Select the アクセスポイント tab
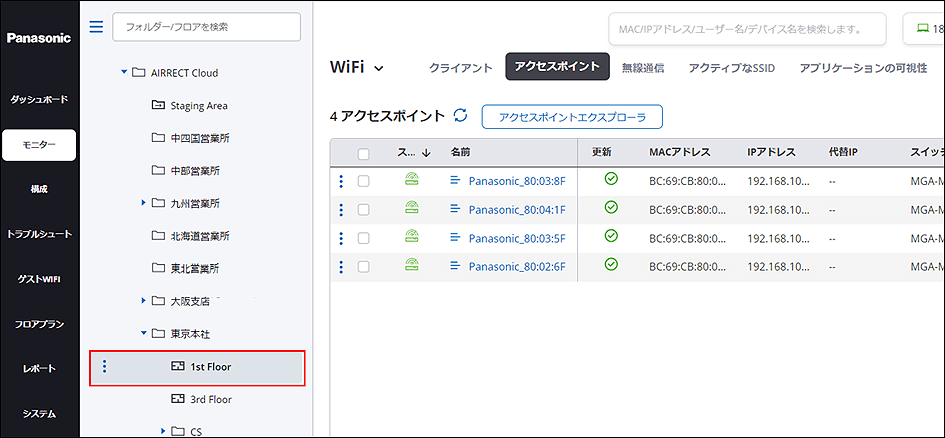 (557, 67)
